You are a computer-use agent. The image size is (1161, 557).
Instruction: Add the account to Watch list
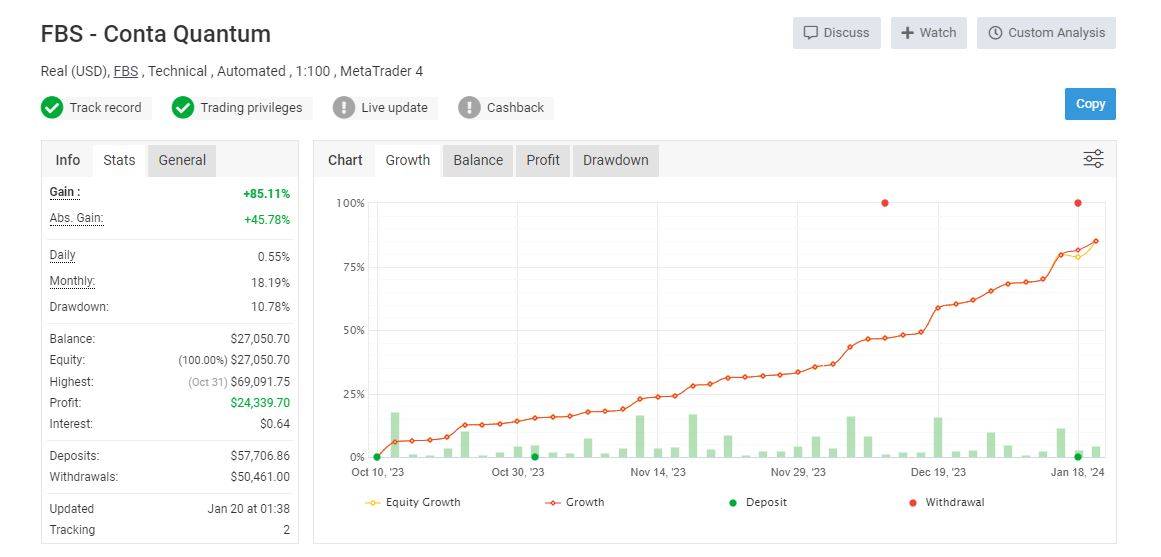[928, 33]
